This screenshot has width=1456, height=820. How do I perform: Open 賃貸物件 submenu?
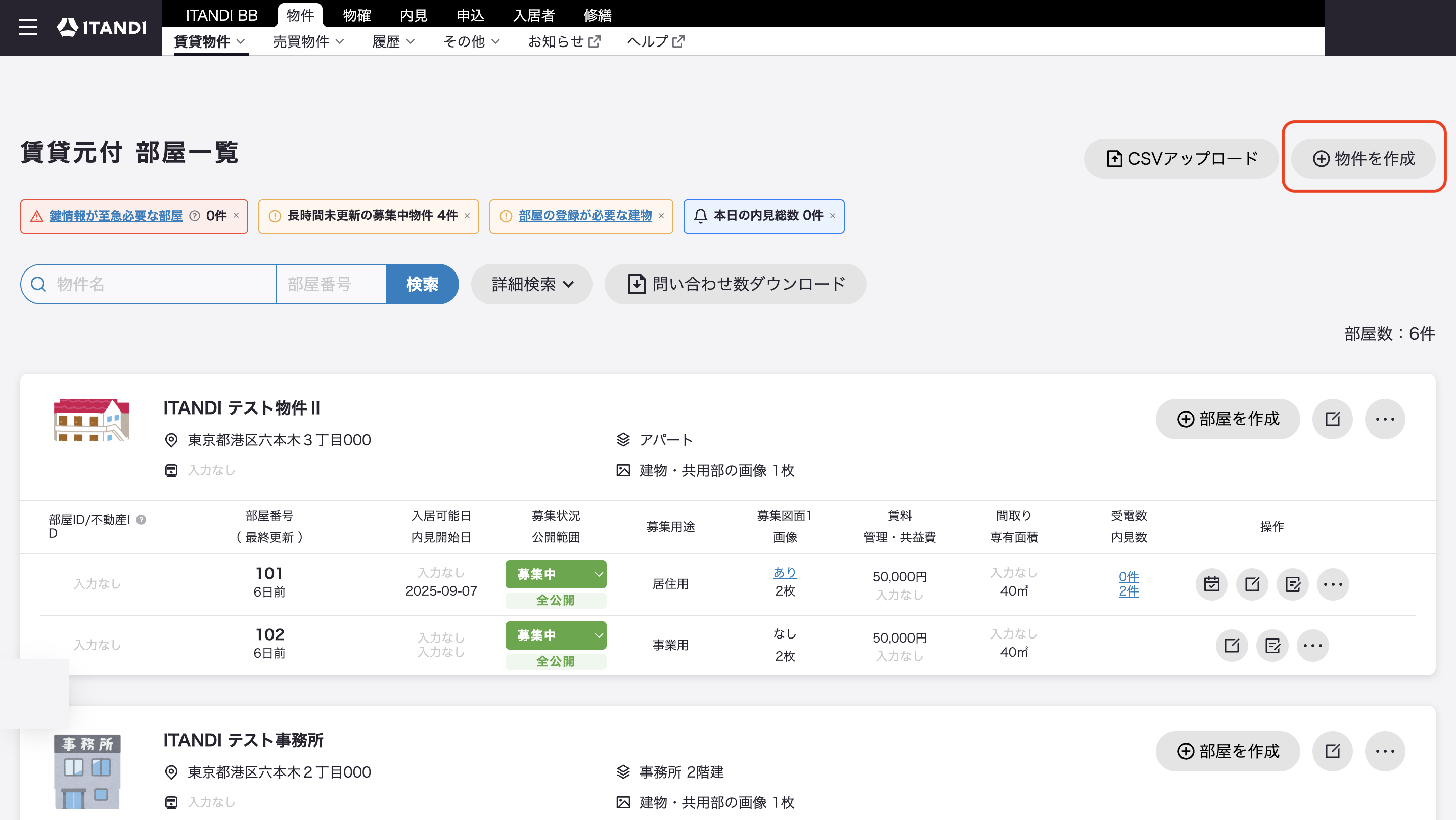coord(210,42)
